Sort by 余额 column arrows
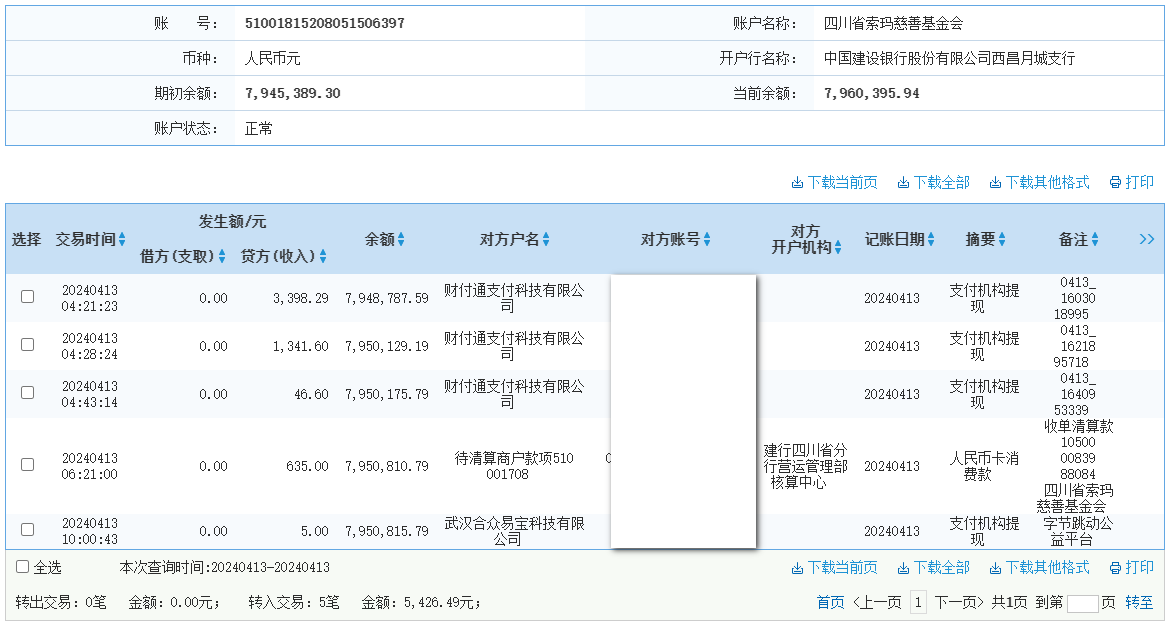This screenshot has height=622, width=1167. click(x=401, y=240)
